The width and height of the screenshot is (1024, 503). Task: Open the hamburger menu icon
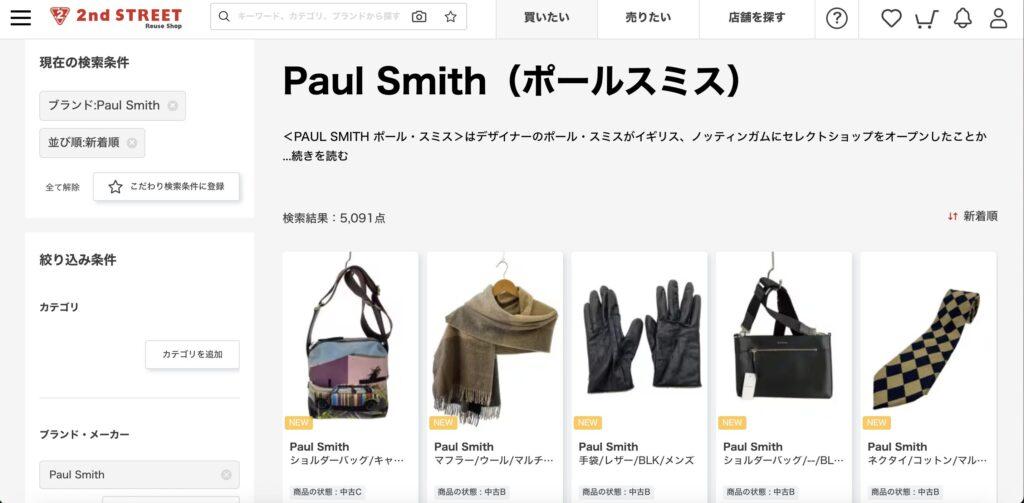tap(20, 18)
